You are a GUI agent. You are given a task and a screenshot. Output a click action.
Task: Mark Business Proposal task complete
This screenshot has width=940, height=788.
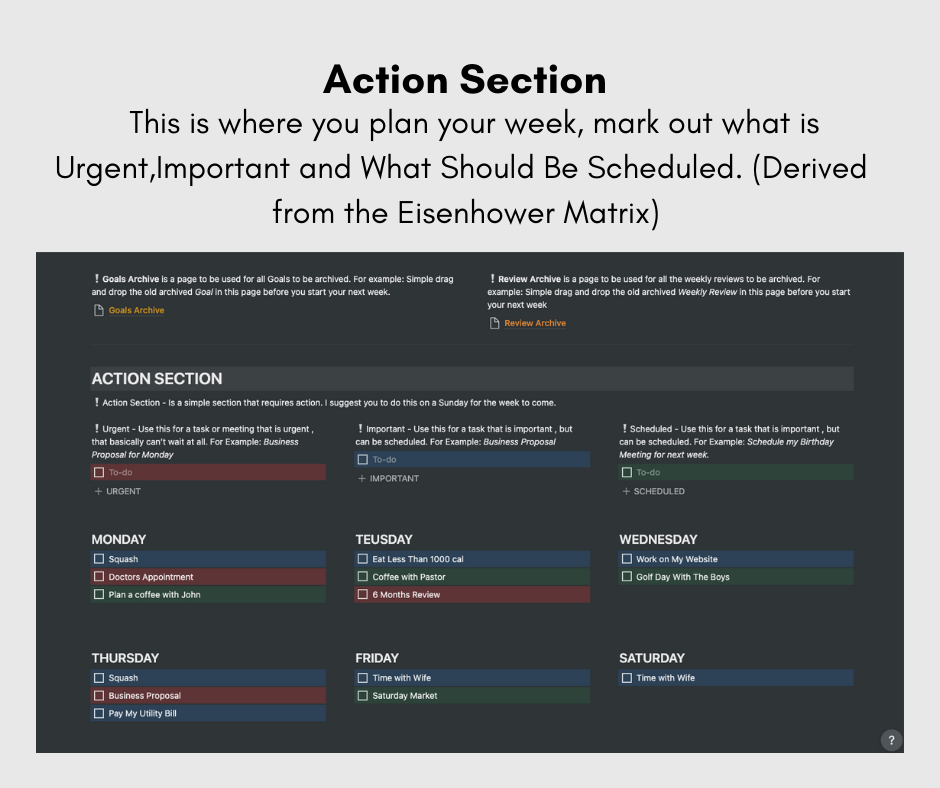99,696
